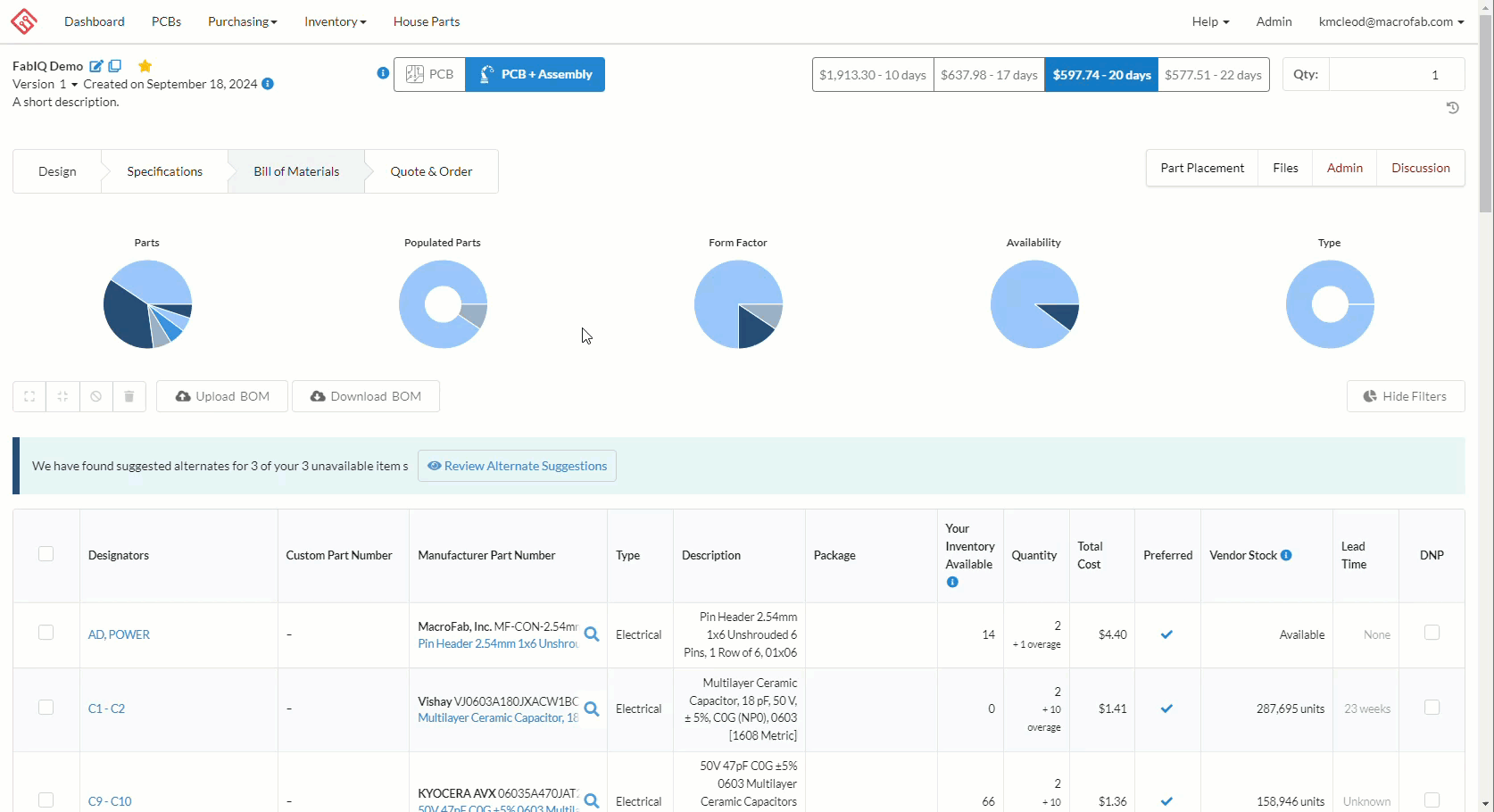Click the Upload BOM button
Viewport: 1494px width, 812px height.
click(x=222, y=396)
